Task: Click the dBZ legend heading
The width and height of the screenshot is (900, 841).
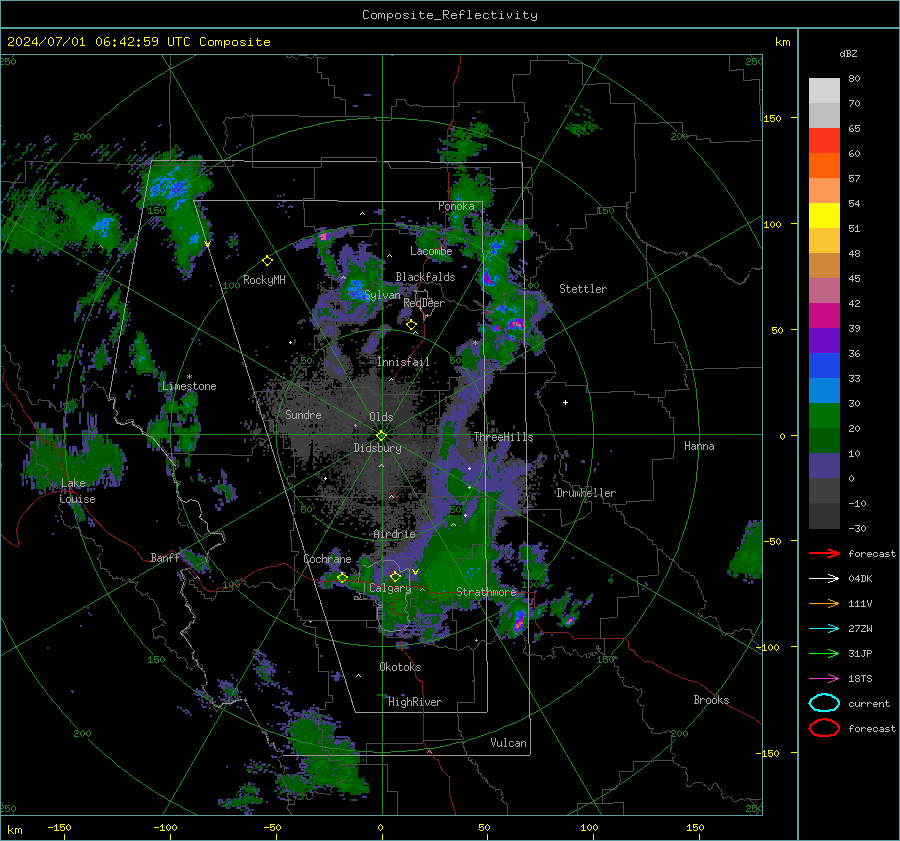Action: point(848,53)
